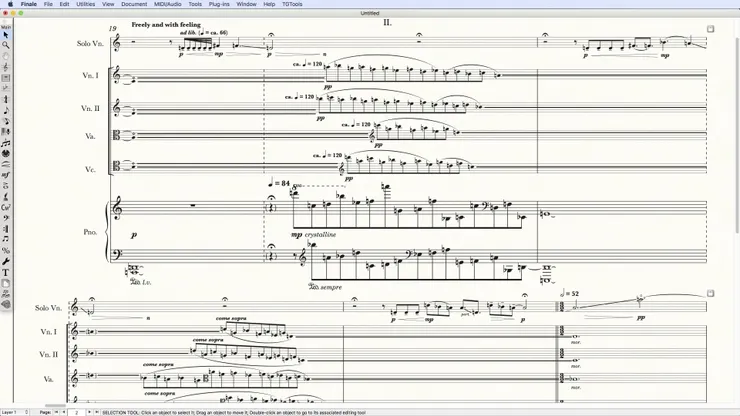Click top system "Vn. I" staff name

[x=90, y=75]
